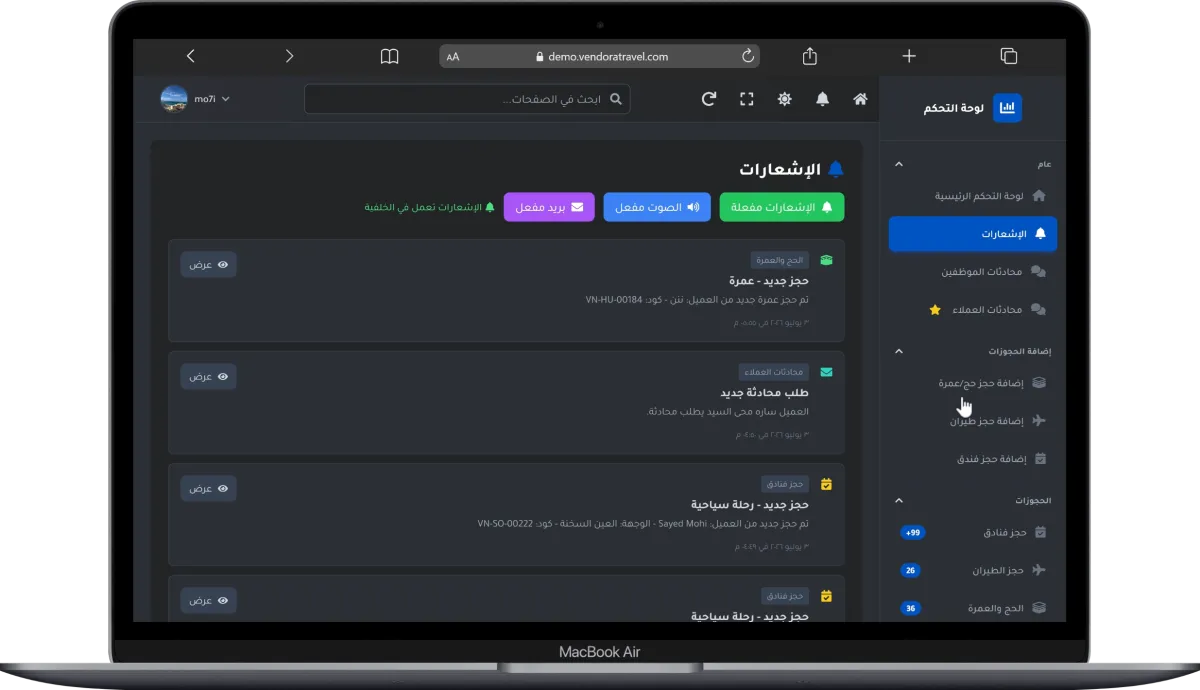1200x690 pixels.
Task: Open the mo7i user dropdown
Action: 211,99
